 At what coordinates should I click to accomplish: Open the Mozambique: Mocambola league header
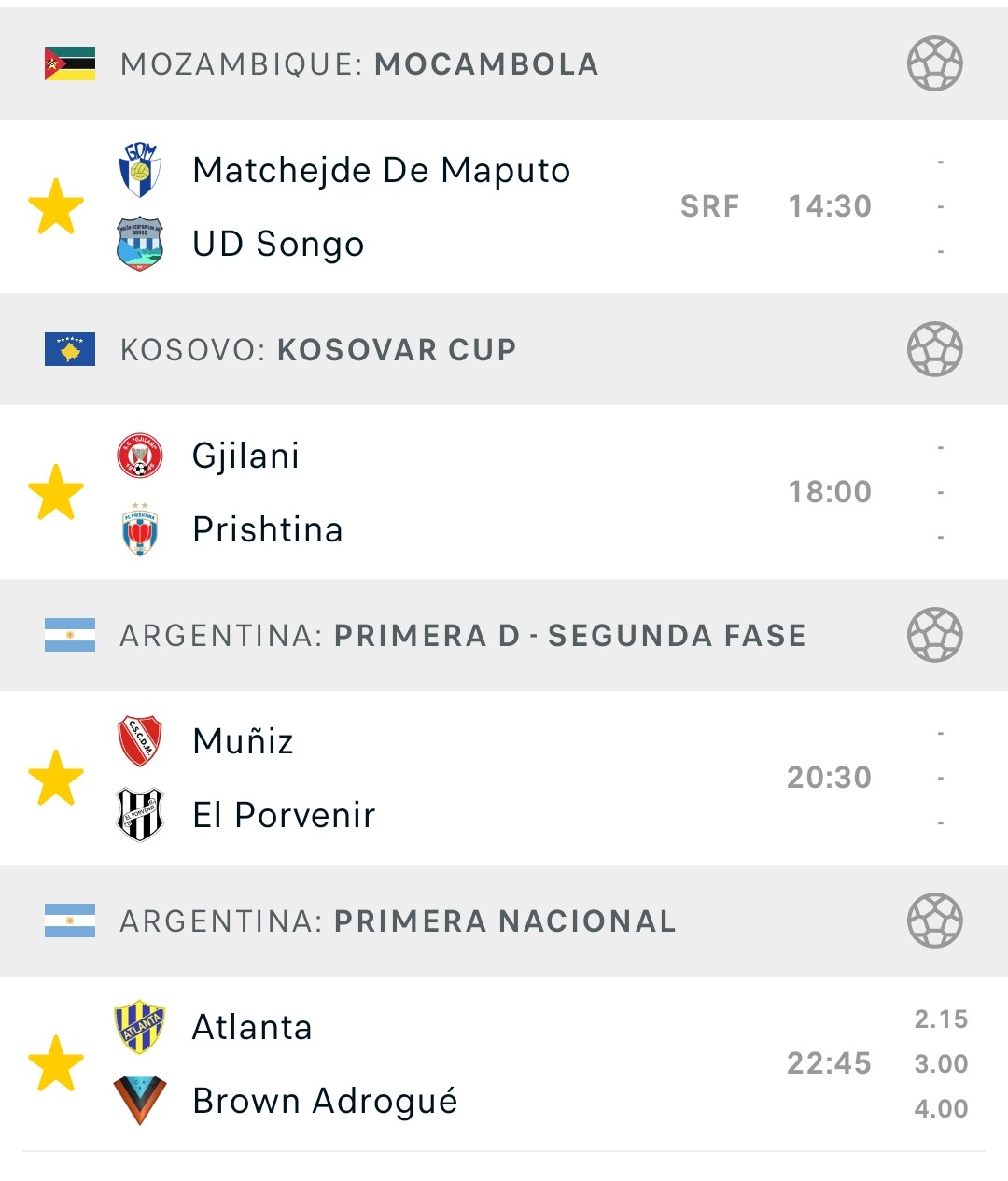504,63
